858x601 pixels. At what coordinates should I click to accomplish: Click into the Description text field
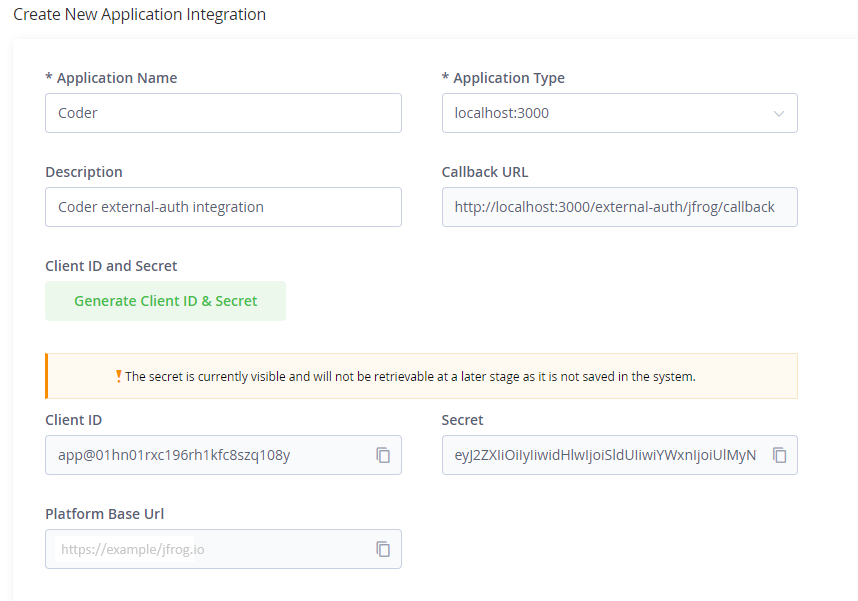pos(223,207)
